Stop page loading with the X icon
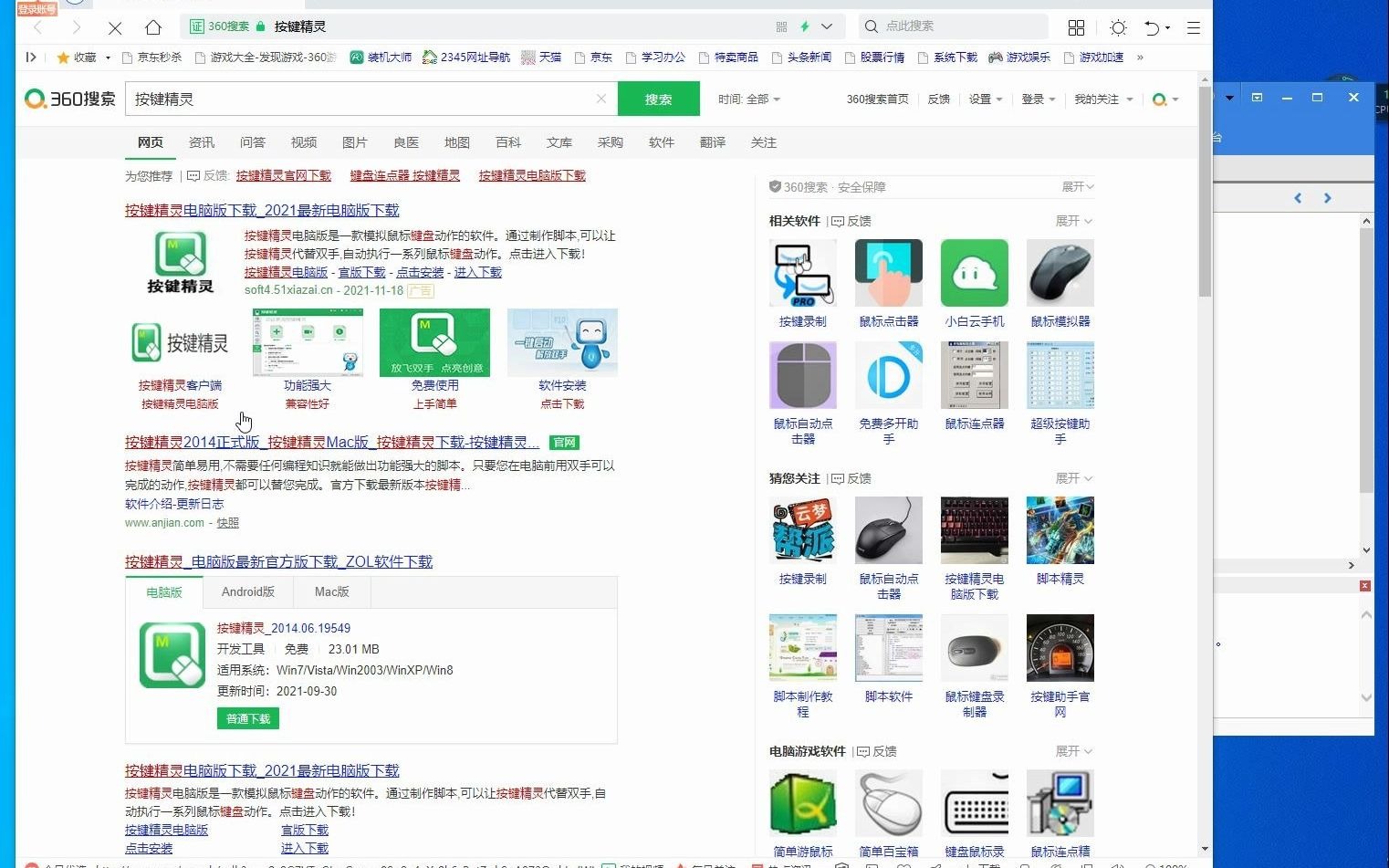The width and height of the screenshot is (1389, 868). [115, 27]
